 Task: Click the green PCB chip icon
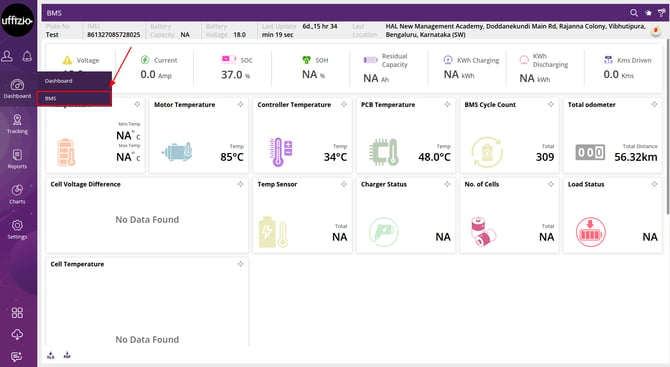tap(384, 152)
